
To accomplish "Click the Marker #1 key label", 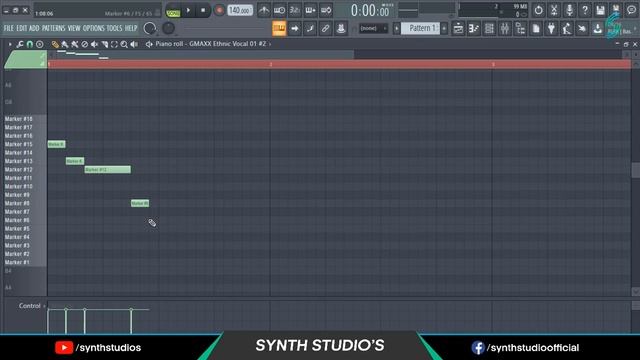I will coord(17,262).
